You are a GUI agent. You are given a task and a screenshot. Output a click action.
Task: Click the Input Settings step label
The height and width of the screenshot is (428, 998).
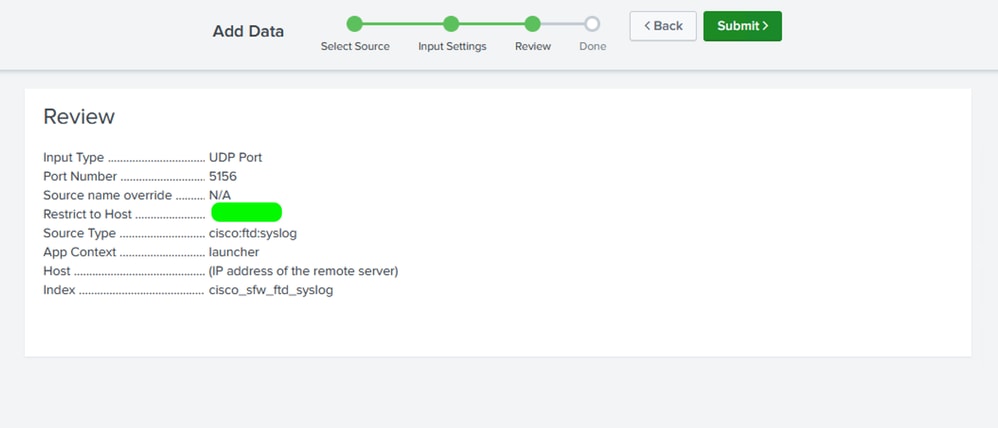(453, 46)
